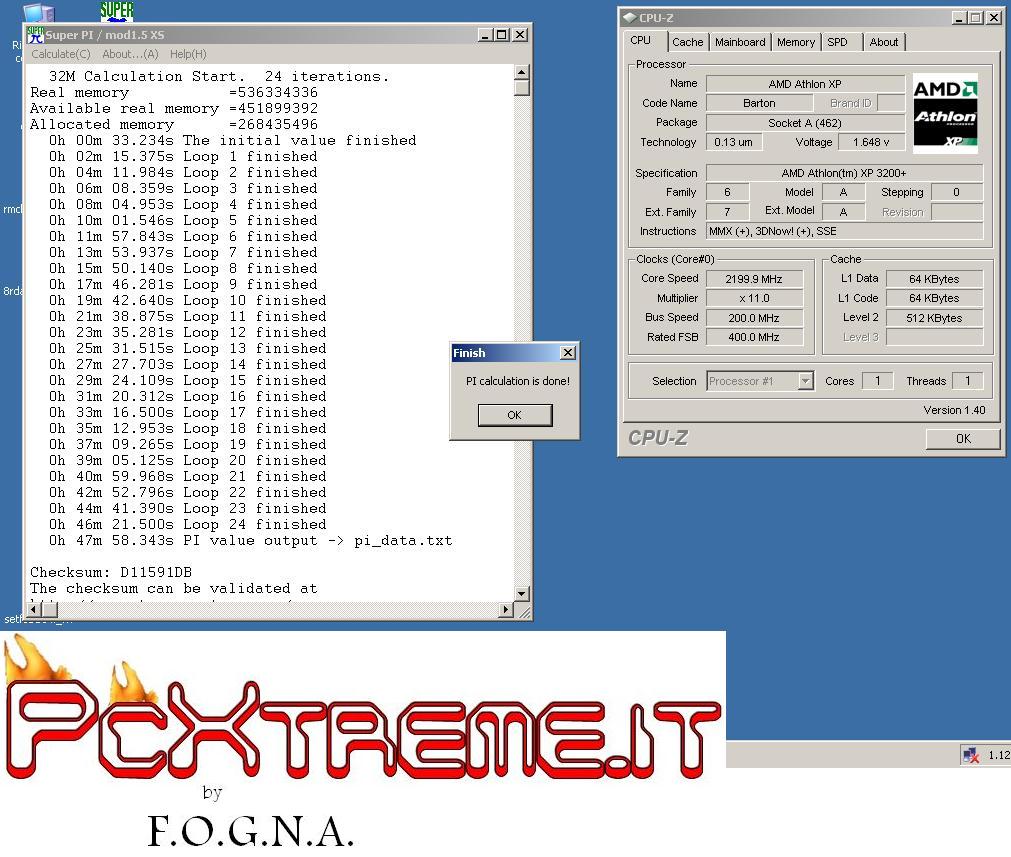Click the Bus Speed value 200.0 MHz

(754, 318)
